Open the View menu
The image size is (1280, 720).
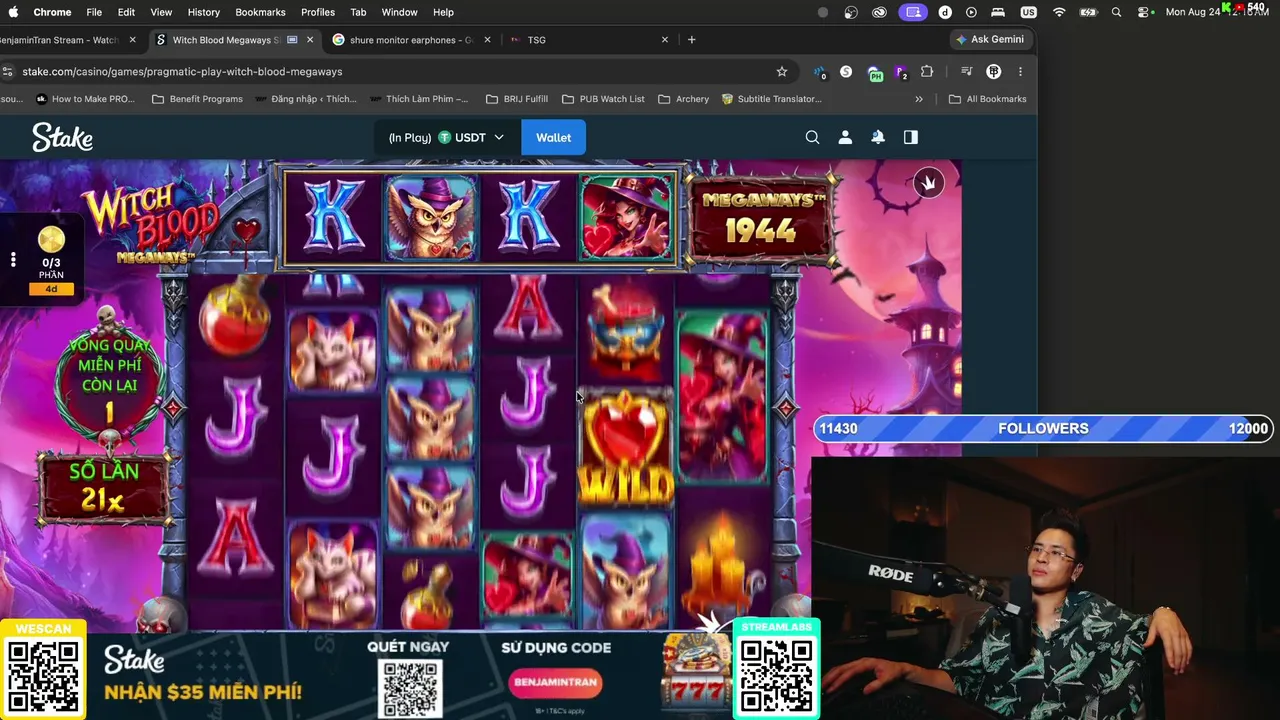click(161, 12)
